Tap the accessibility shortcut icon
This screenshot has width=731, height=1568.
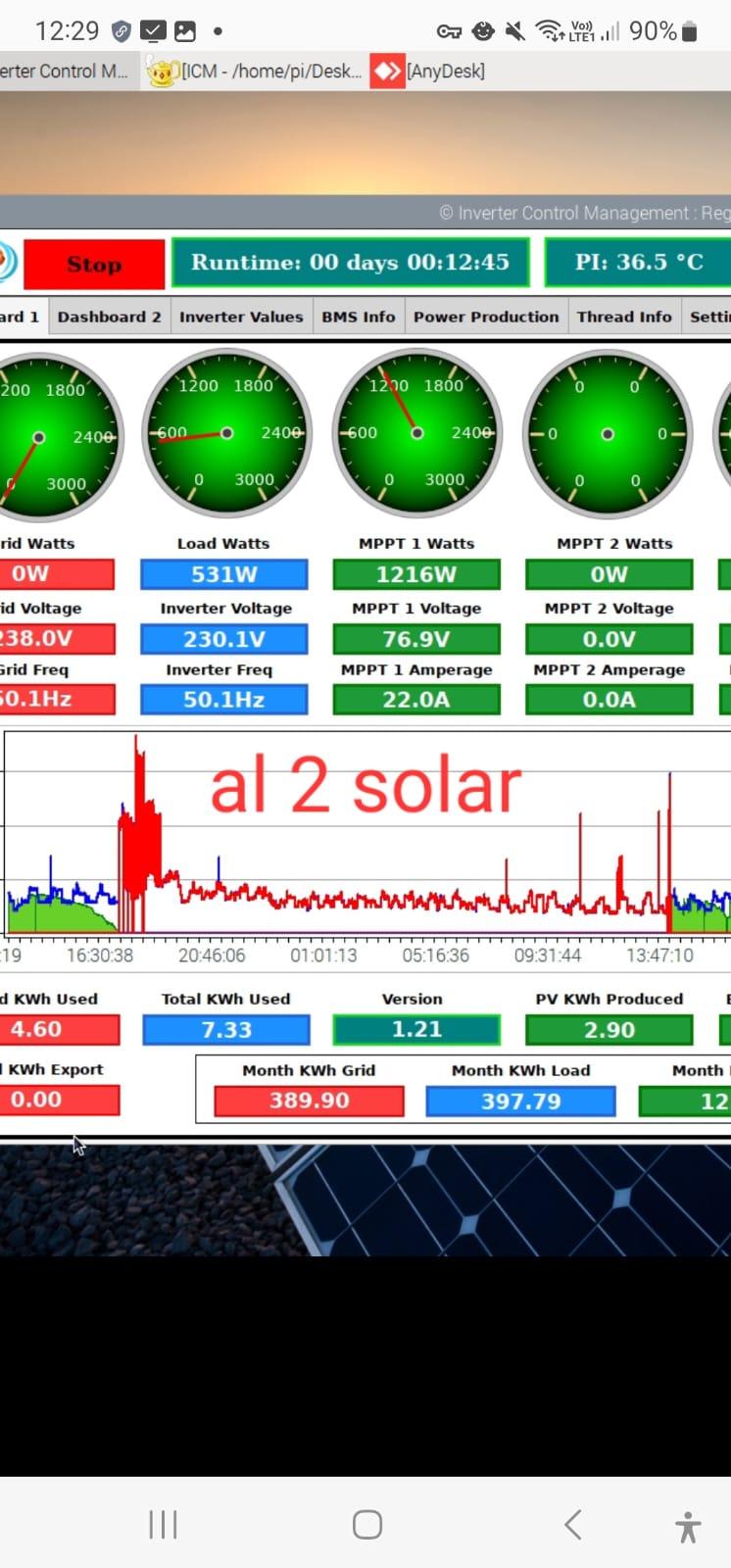click(688, 1526)
